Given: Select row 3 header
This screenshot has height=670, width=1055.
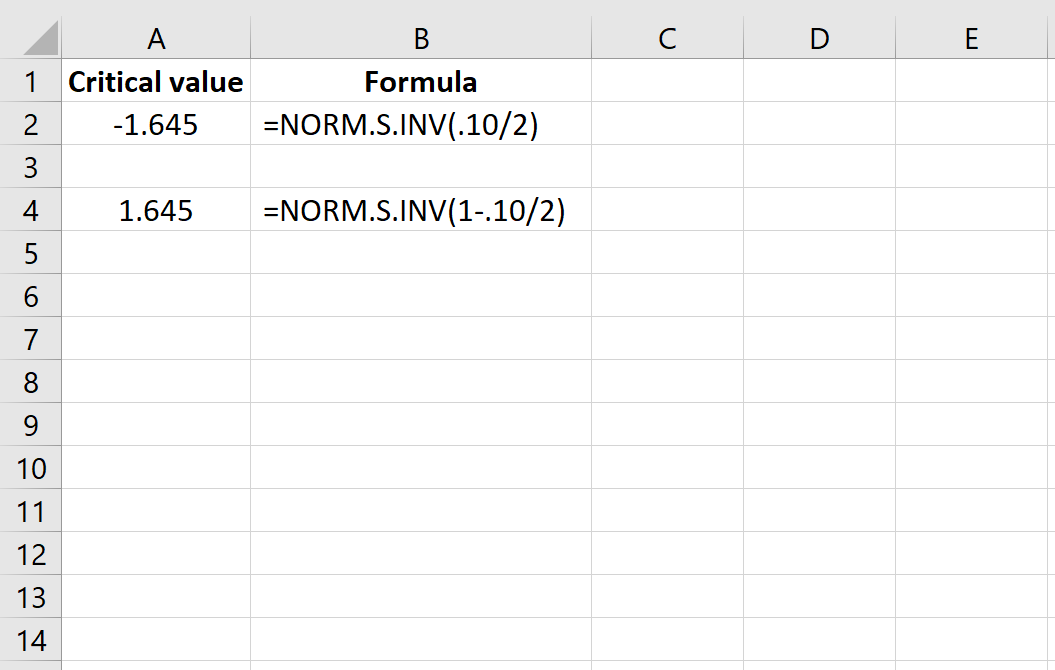Looking at the screenshot, I should pyautogui.click(x=31, y=168).
